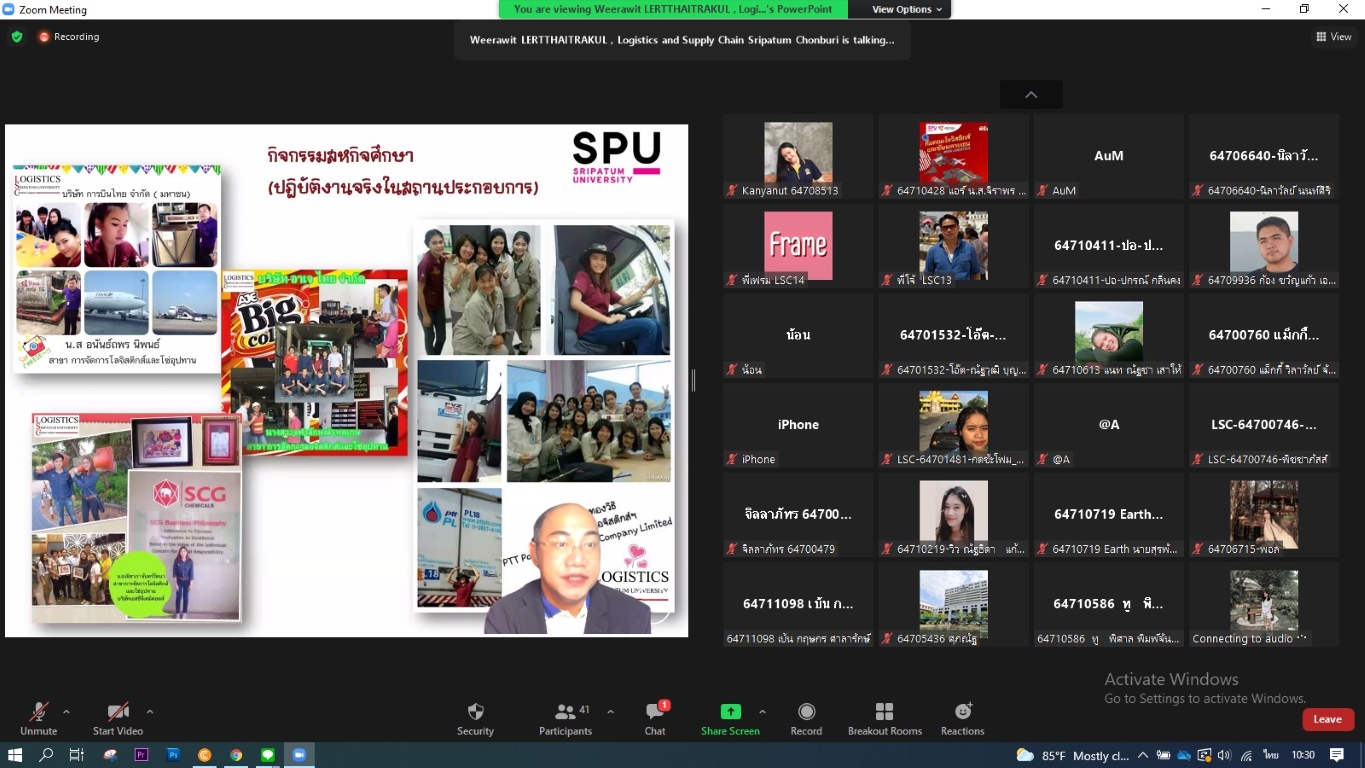The image size is (1365, 768).
Task: Start recording with Record button
Action: (806, 719)
